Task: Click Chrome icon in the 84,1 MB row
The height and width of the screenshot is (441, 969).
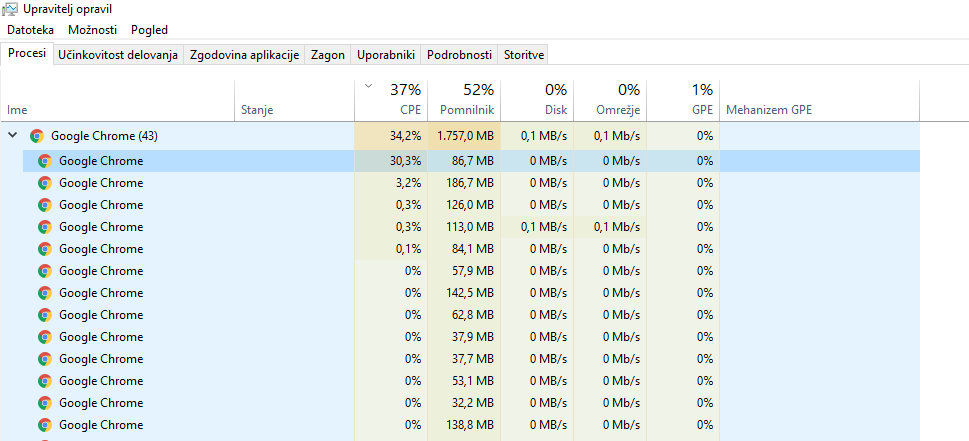Action: click(44, 249)
